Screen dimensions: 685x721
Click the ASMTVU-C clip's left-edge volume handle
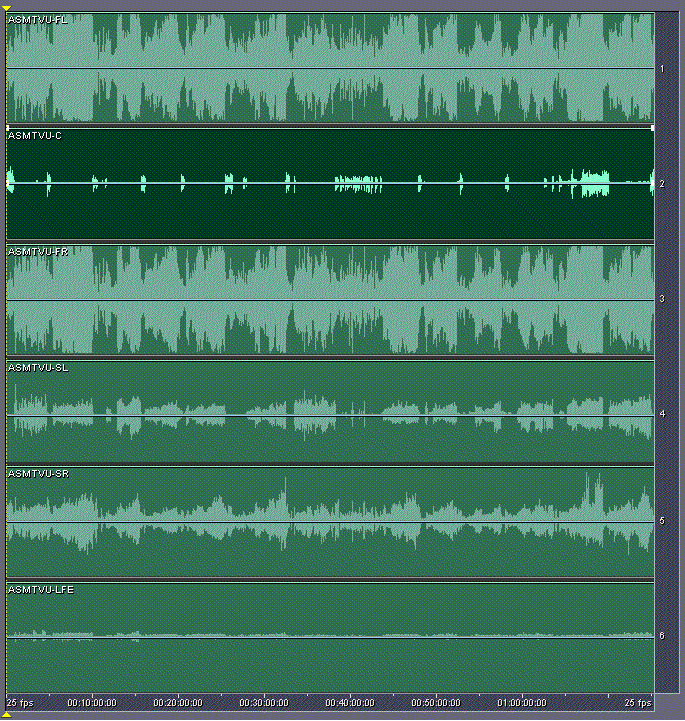click(x=7, y=183)
